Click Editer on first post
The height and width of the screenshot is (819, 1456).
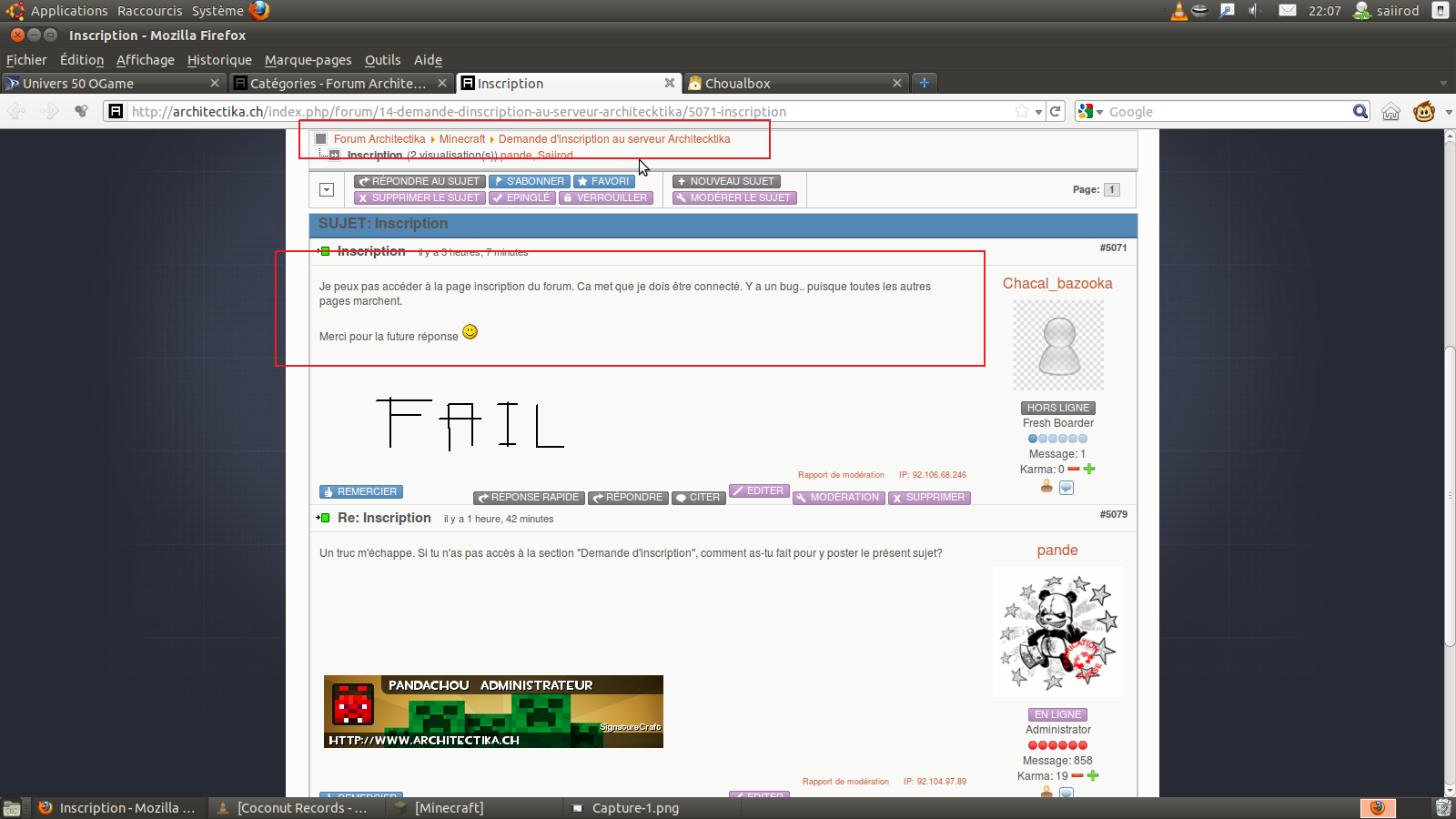point(759,490)
